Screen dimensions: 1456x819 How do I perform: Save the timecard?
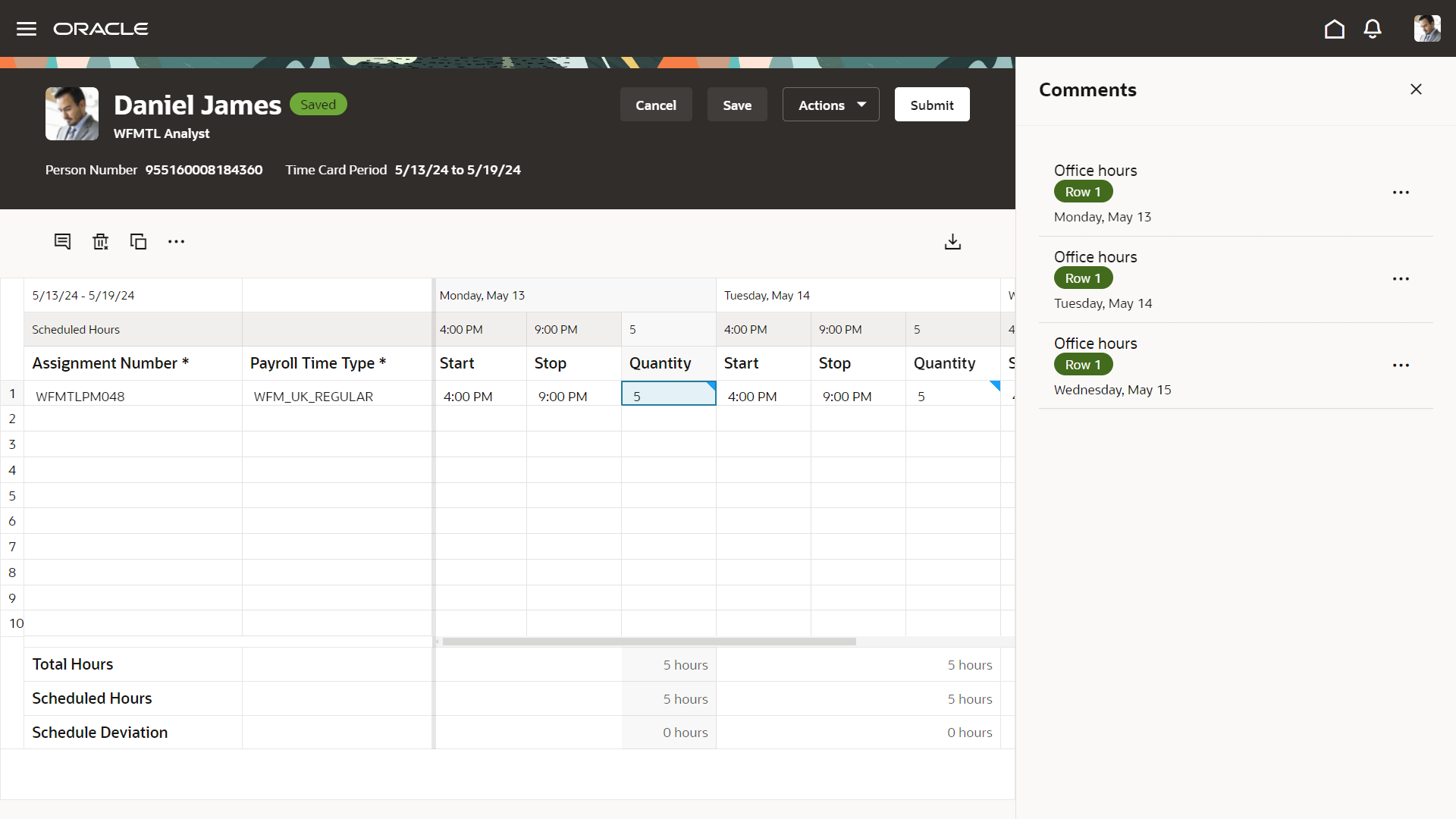point(736,105)
